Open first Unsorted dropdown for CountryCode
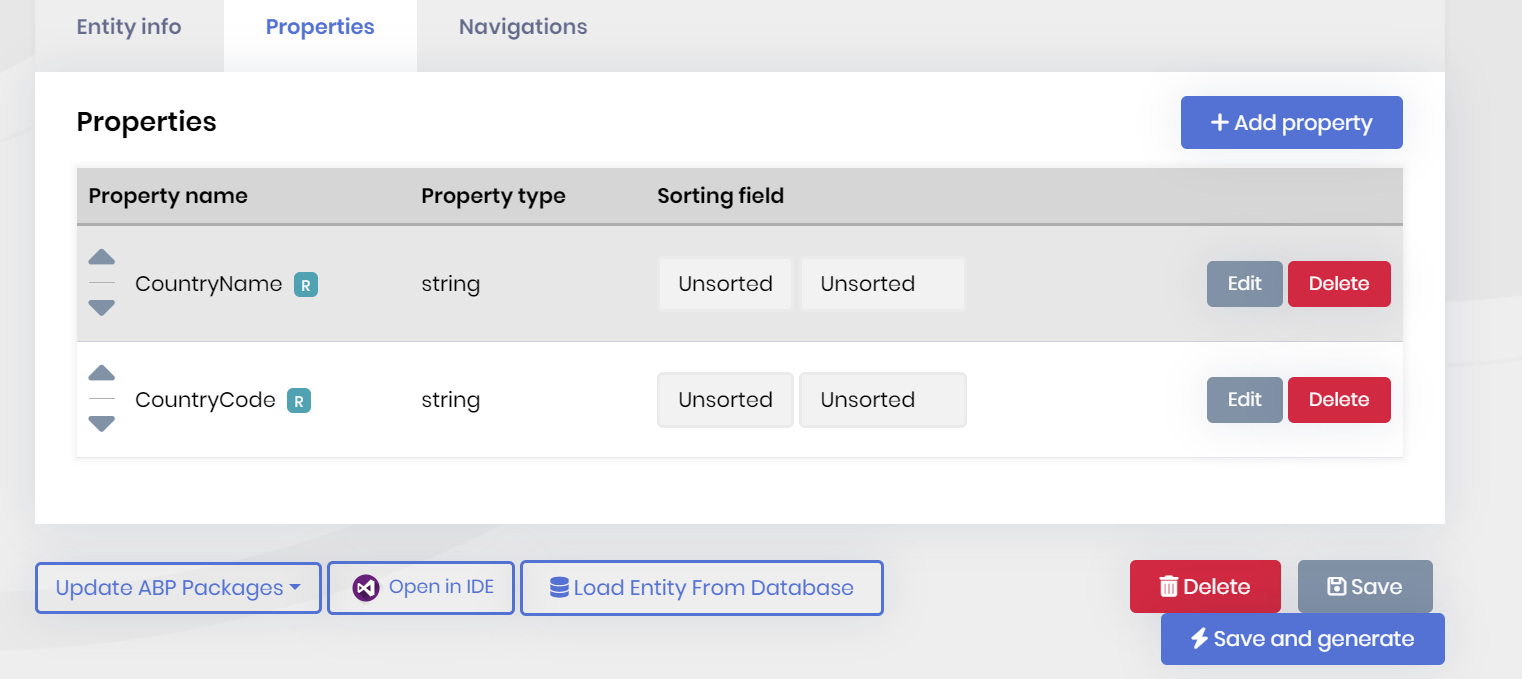1522x679 pixels. 725,400
